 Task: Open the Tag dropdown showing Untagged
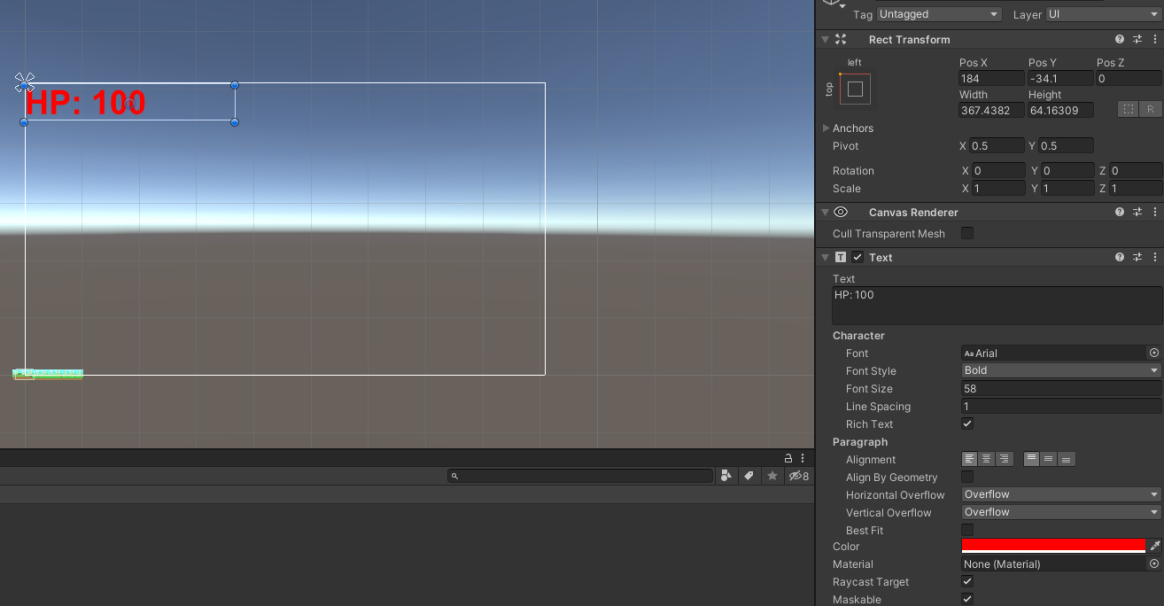click(x=938, y=14)
